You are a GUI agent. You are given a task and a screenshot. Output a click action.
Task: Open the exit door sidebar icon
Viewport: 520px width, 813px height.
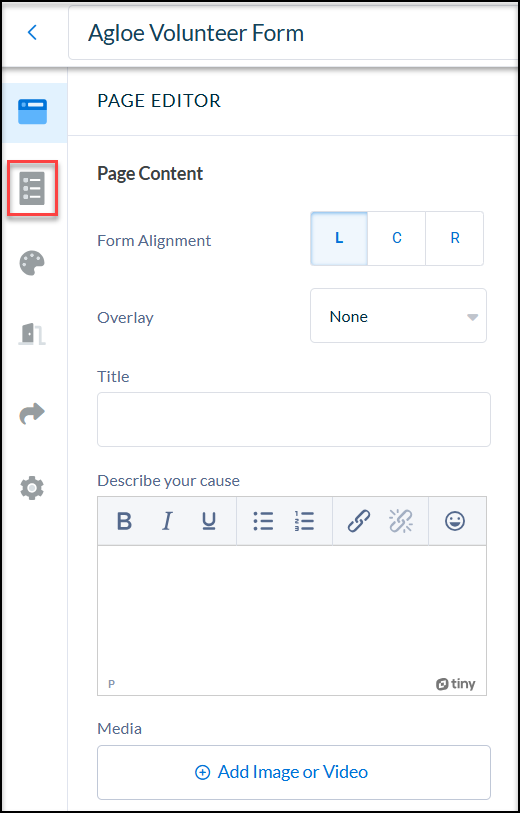click(32, 333)
